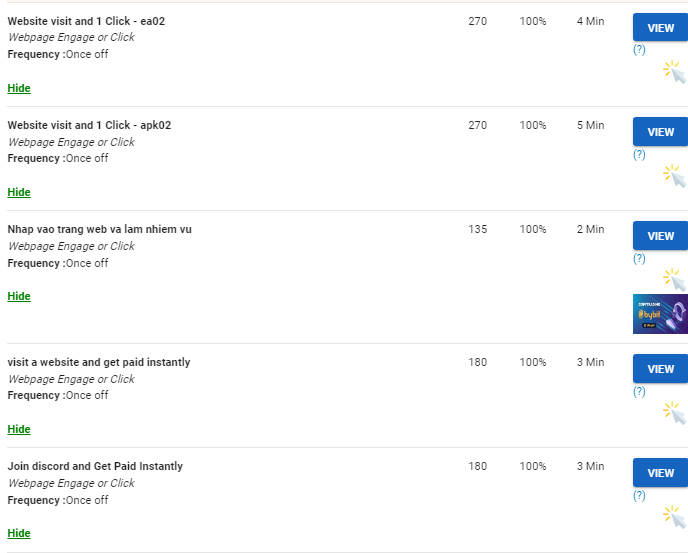Open help (?) for Join discord job
Screen dimensions: 688x553
coord(639,495)
